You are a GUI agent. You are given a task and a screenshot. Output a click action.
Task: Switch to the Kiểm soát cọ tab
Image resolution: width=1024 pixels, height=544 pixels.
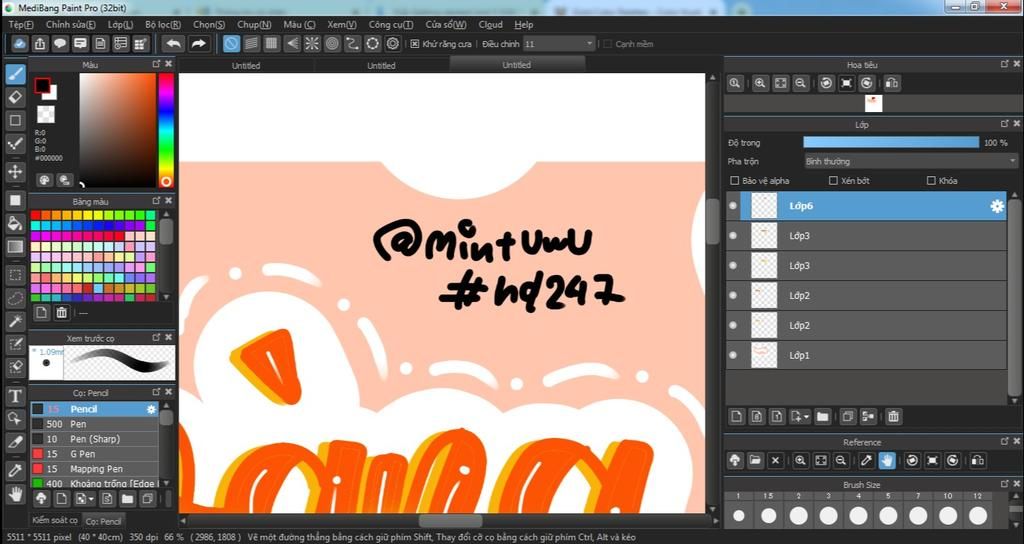click(x=55, y=520)
